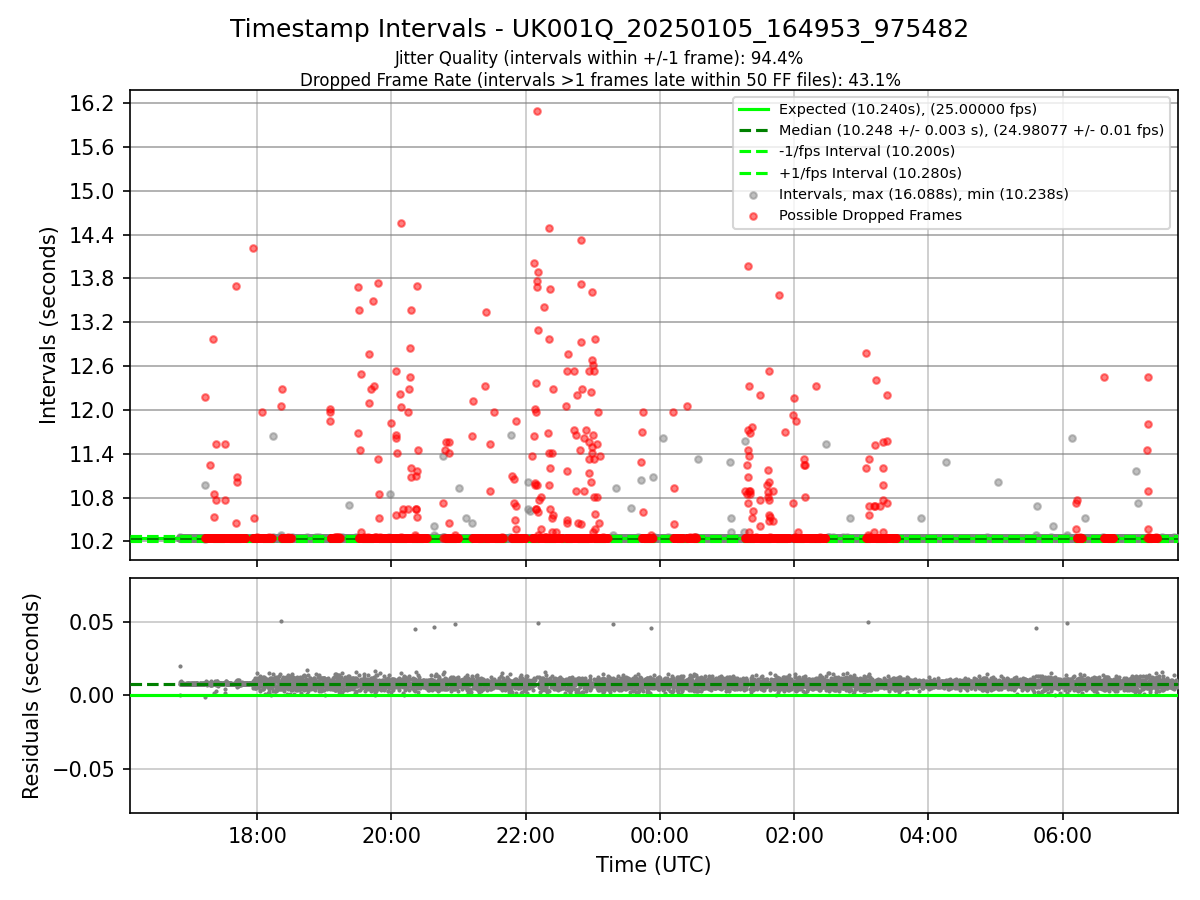This screenshot has height=900, width=1200.
Task: Click legend entry '-1/fps Interval (10.200s)'
Action: click(x=866, y=151)
